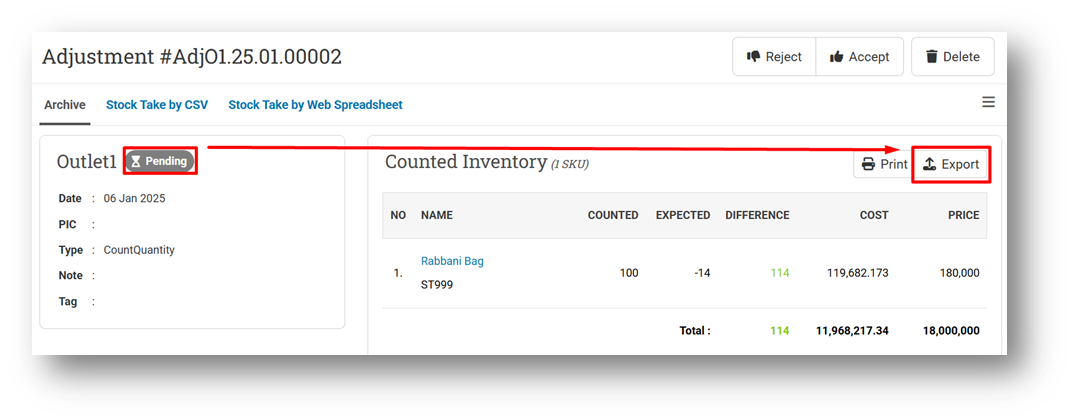The height and width of the screenshot is (420, 1072).
Task: Print the counted inventory
Action: (884, 164)
